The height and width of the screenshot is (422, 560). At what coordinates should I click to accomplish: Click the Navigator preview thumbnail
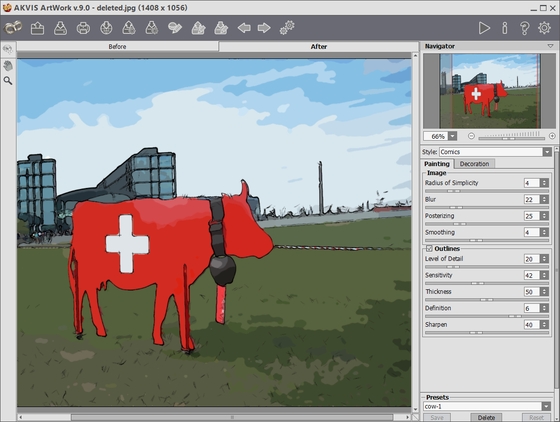point(489,91)
